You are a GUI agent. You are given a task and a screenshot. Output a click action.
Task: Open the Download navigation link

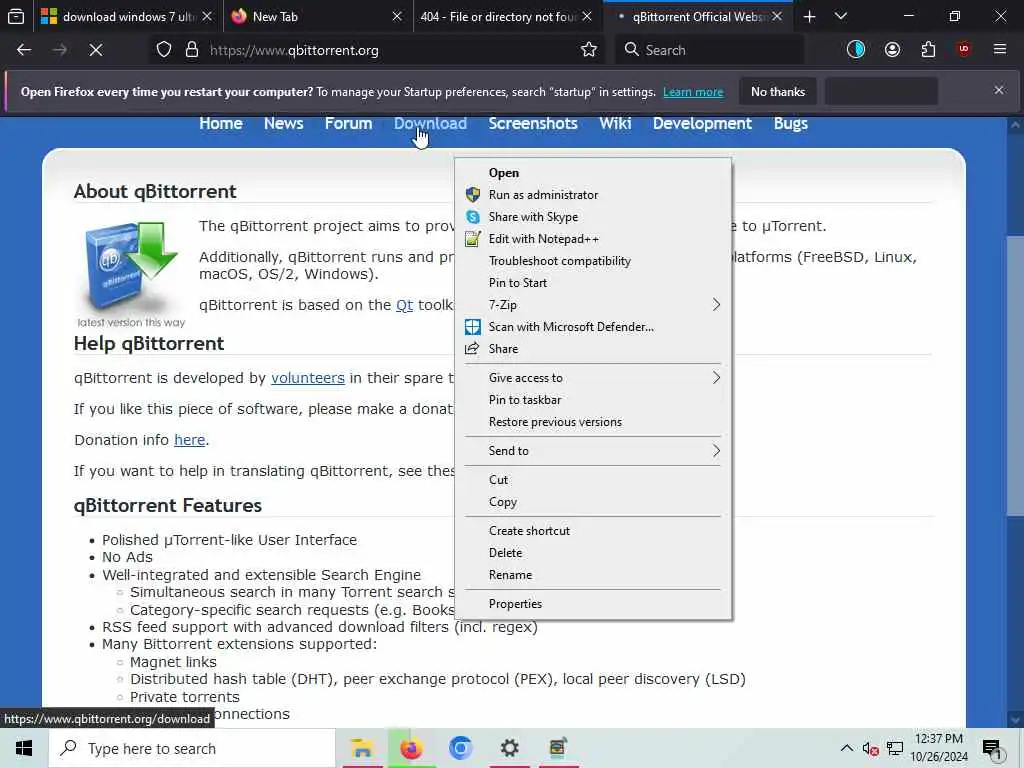(x=430, y=123)
